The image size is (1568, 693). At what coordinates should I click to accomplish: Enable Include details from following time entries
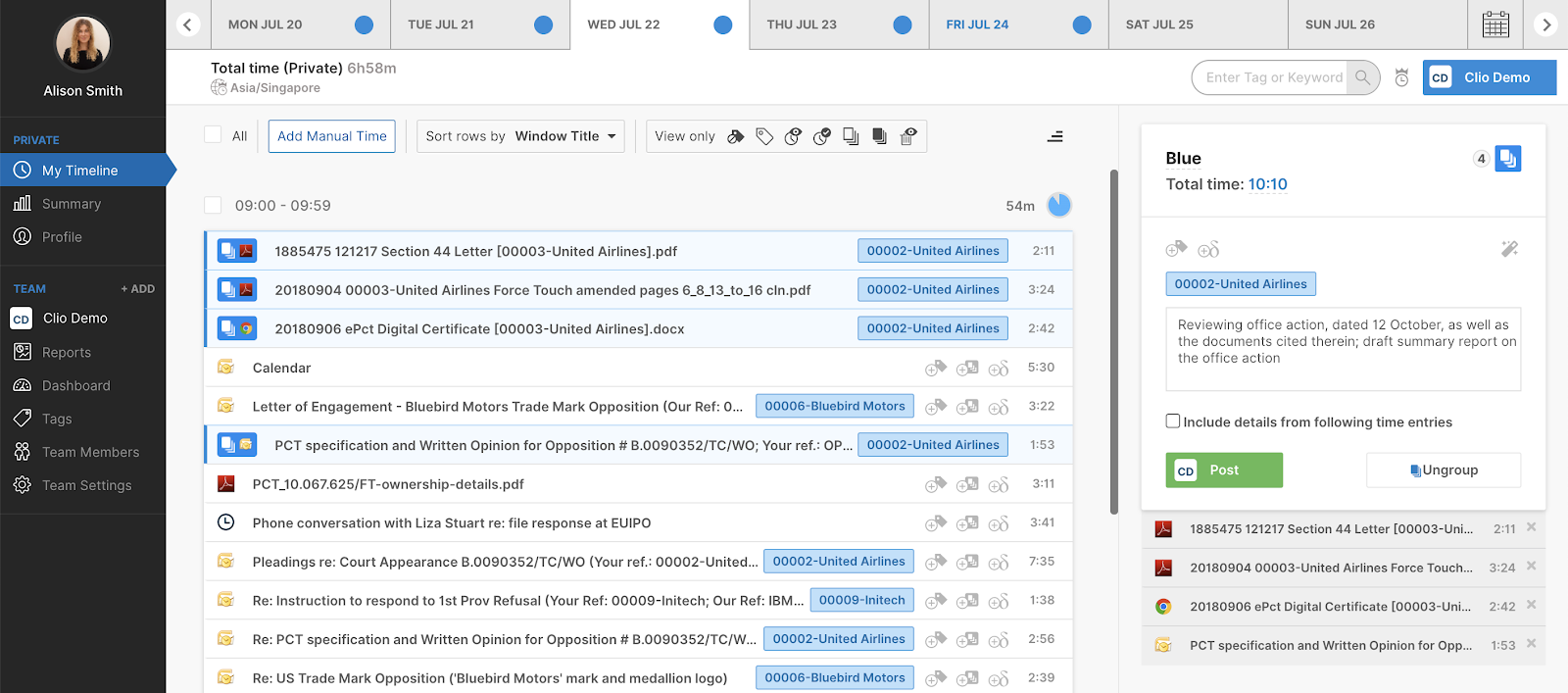[1172, 421]
